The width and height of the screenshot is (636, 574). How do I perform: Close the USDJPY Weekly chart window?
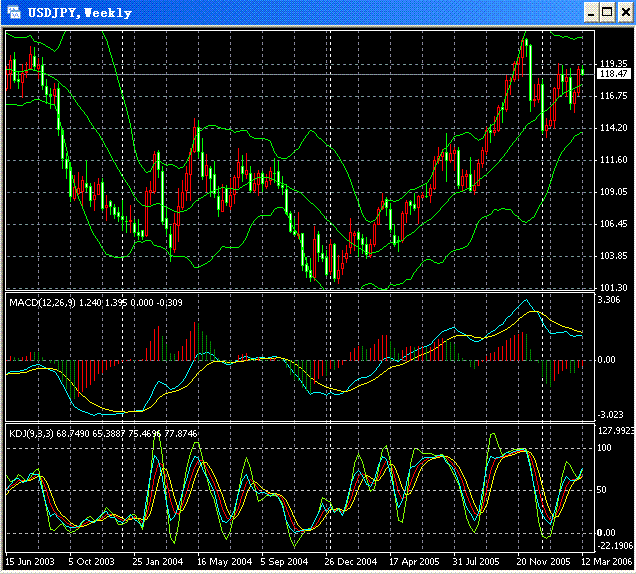coord(624,12)
